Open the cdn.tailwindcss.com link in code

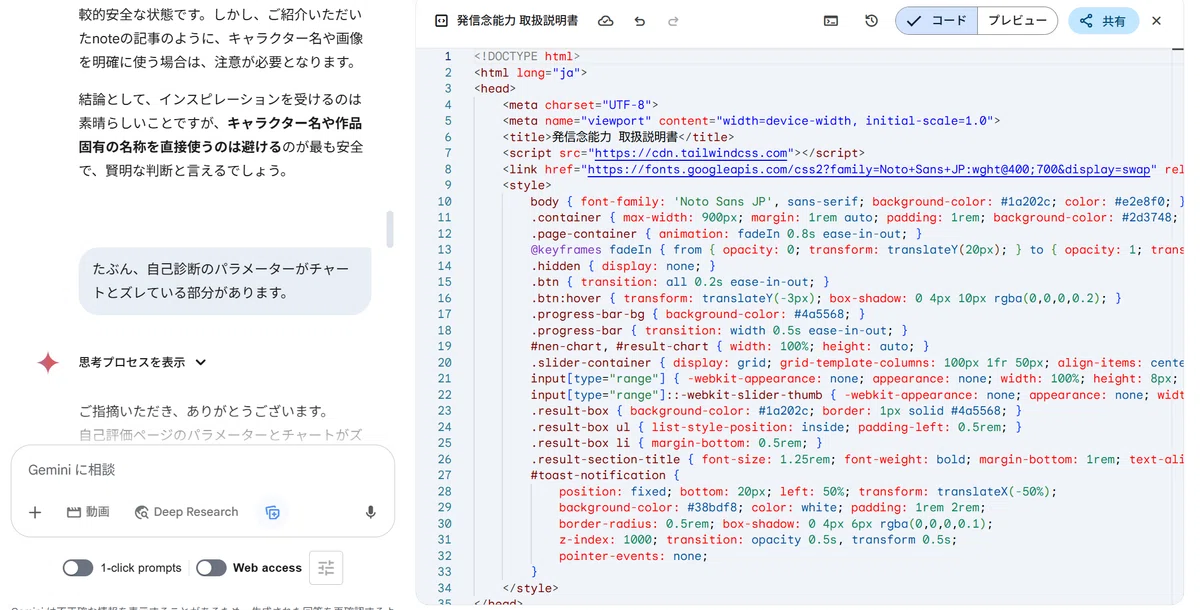pos(691,153)
